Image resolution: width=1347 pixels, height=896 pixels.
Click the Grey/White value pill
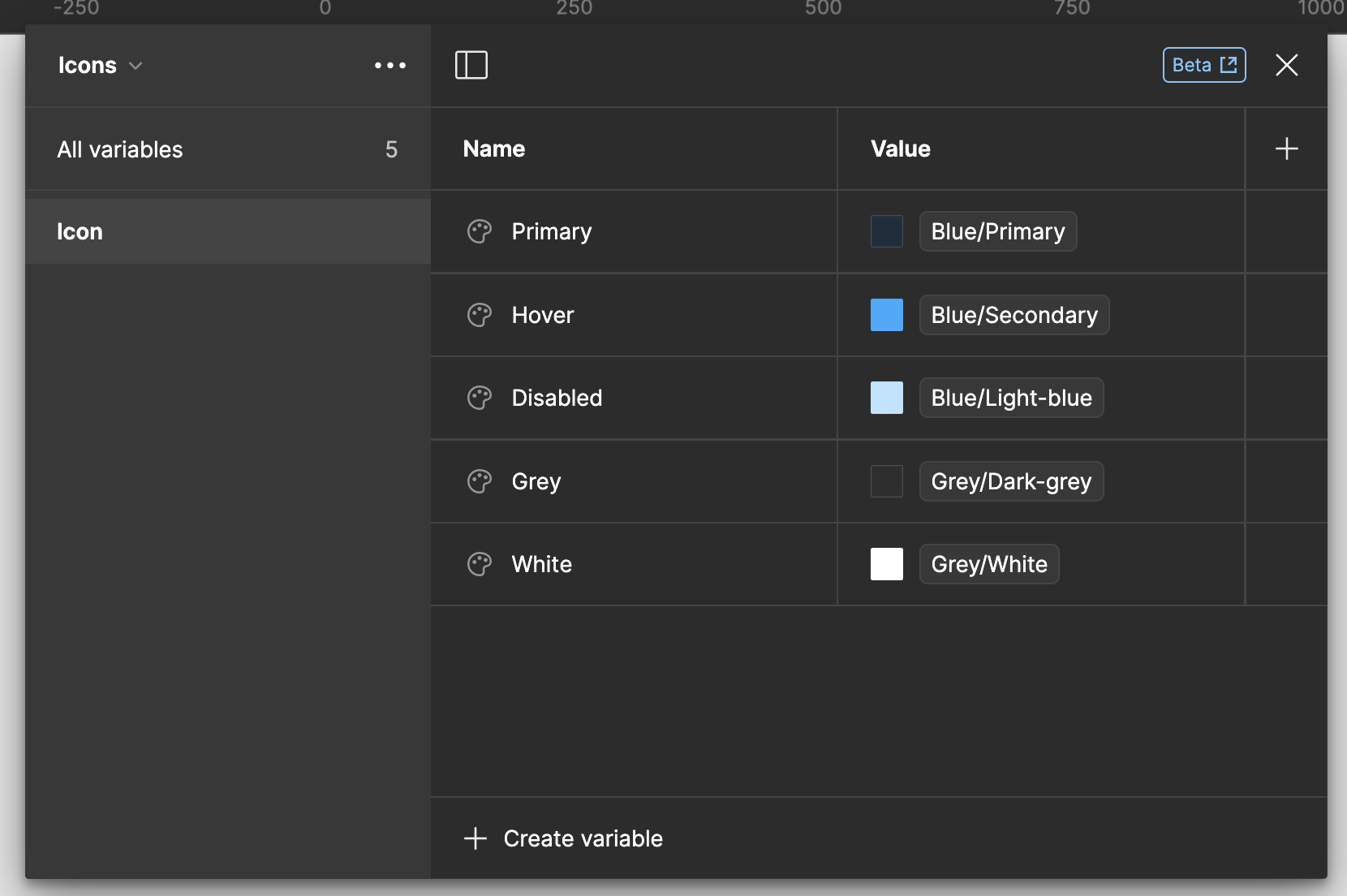pos(988,563)
